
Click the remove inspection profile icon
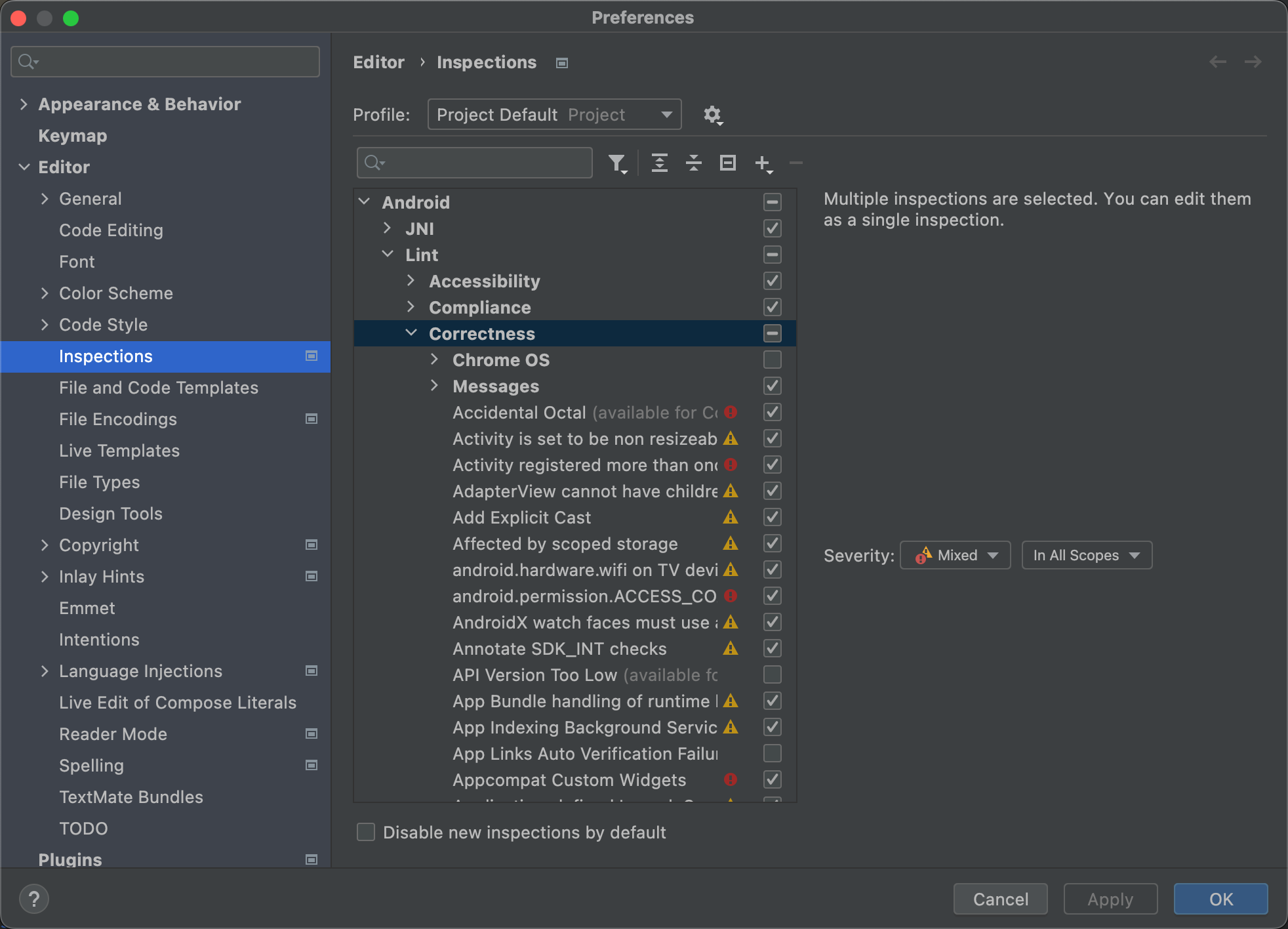[796, 163]
